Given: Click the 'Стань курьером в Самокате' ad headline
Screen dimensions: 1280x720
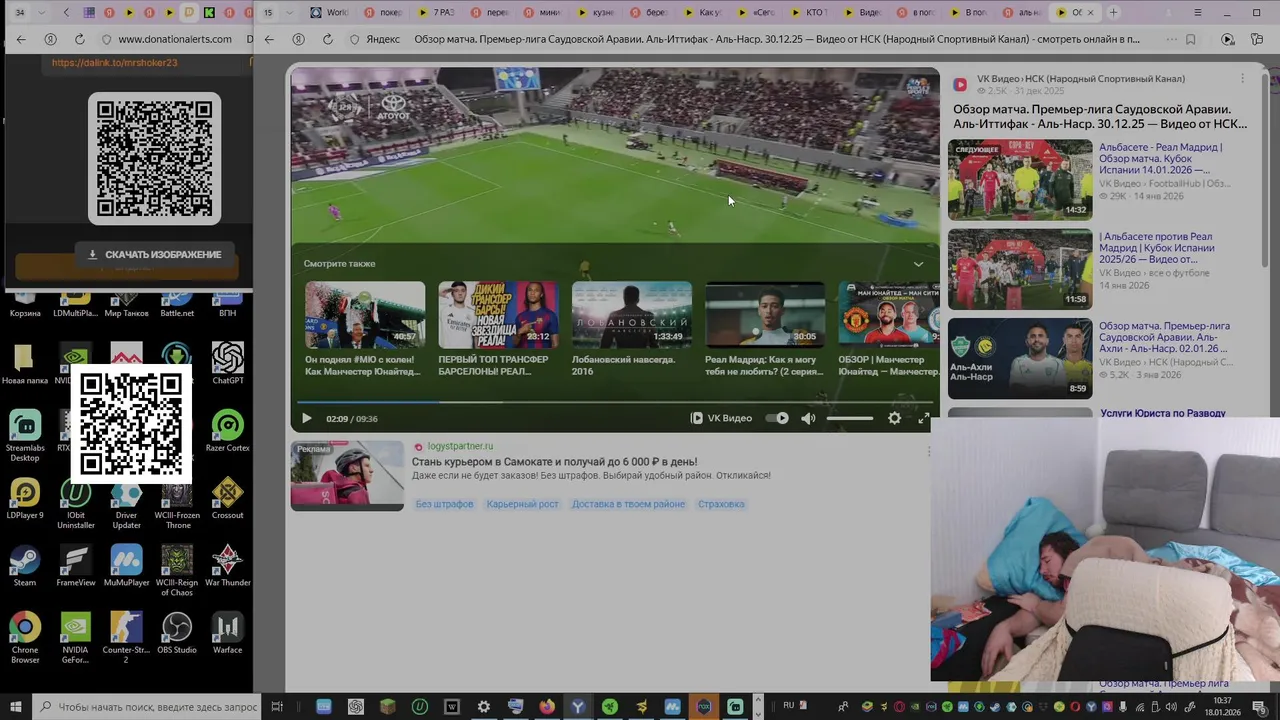Looking at the screenshot, I should 554,462.
